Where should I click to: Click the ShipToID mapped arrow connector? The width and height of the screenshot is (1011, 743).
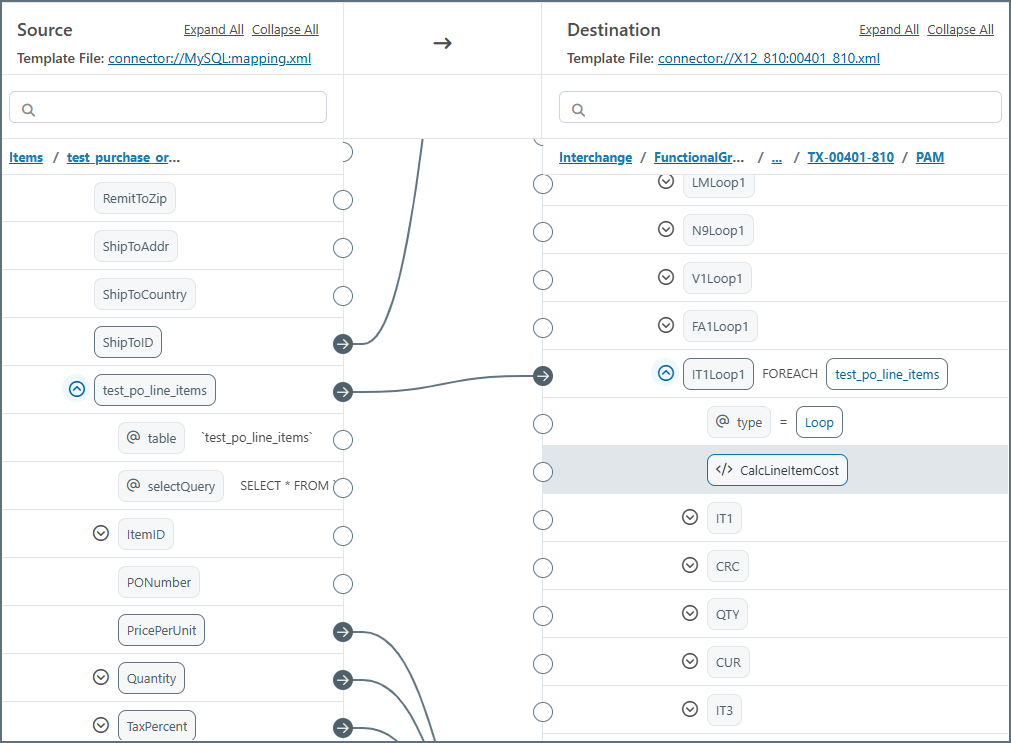(343, 344)
